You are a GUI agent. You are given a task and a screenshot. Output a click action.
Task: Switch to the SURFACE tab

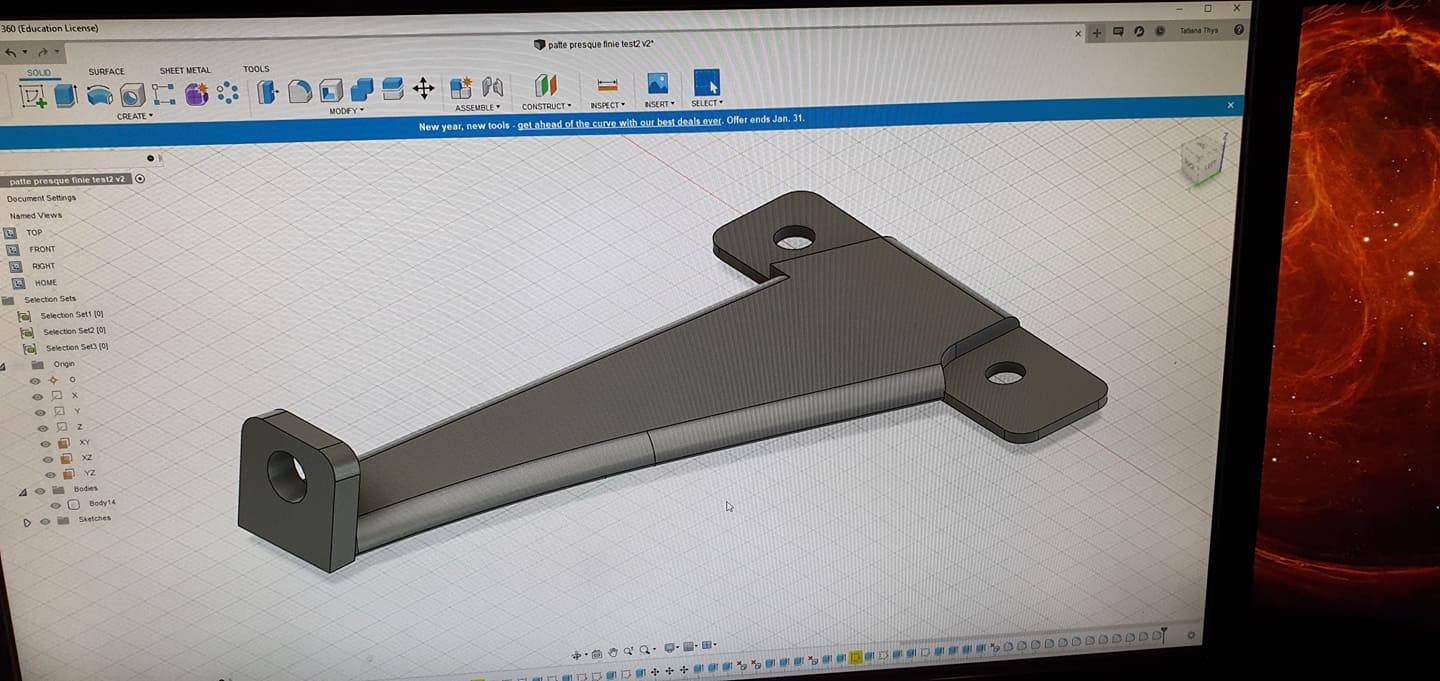click(x=106, y=72)
